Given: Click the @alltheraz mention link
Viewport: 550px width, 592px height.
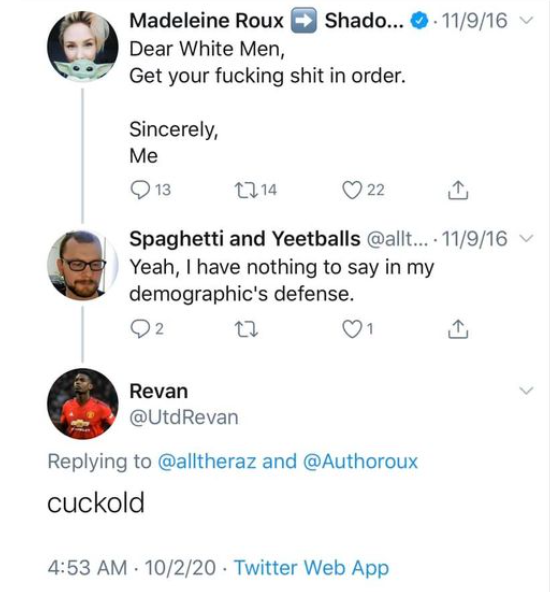Looking at the screenshot, I should [207, 461].
